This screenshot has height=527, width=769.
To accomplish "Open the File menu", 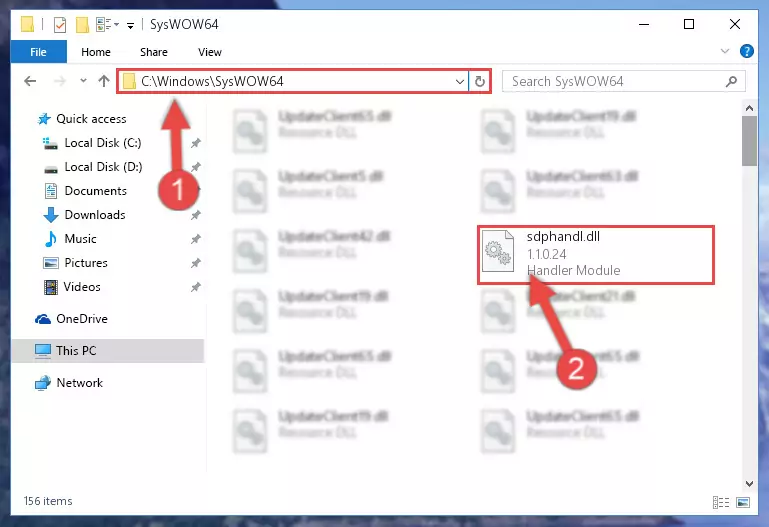I will point(38,52).
